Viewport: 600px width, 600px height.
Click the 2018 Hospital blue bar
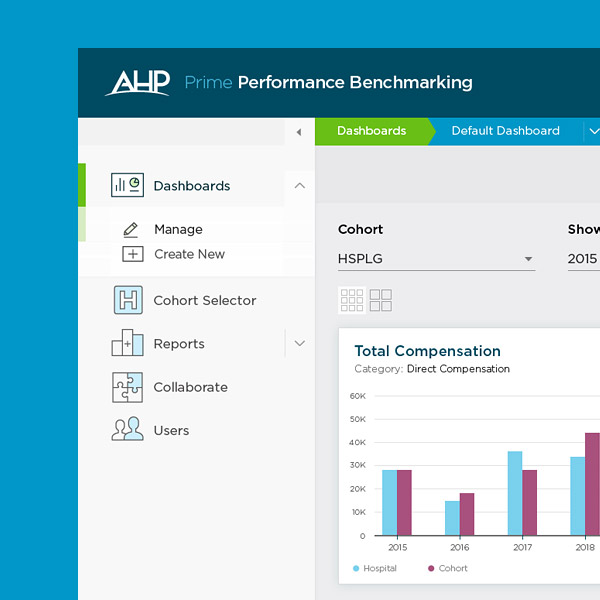578,496
